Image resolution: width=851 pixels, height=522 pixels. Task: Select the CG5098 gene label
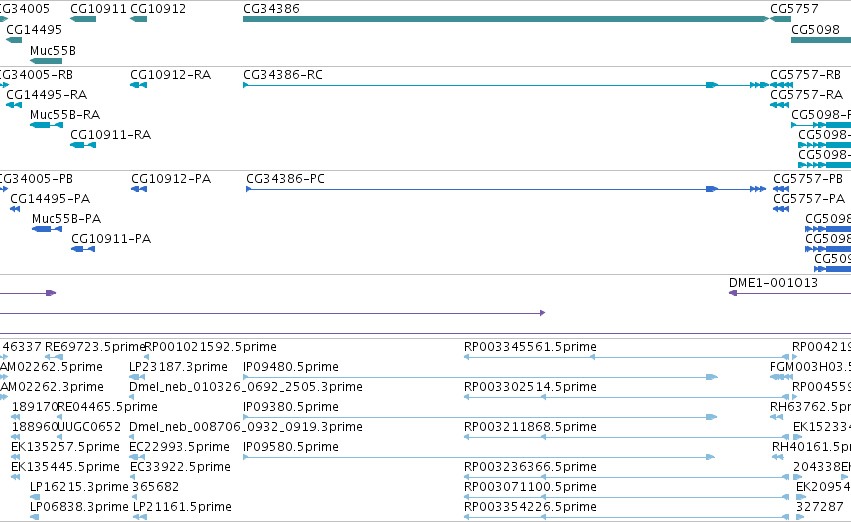pyautogui.click(x=815, y=30)
